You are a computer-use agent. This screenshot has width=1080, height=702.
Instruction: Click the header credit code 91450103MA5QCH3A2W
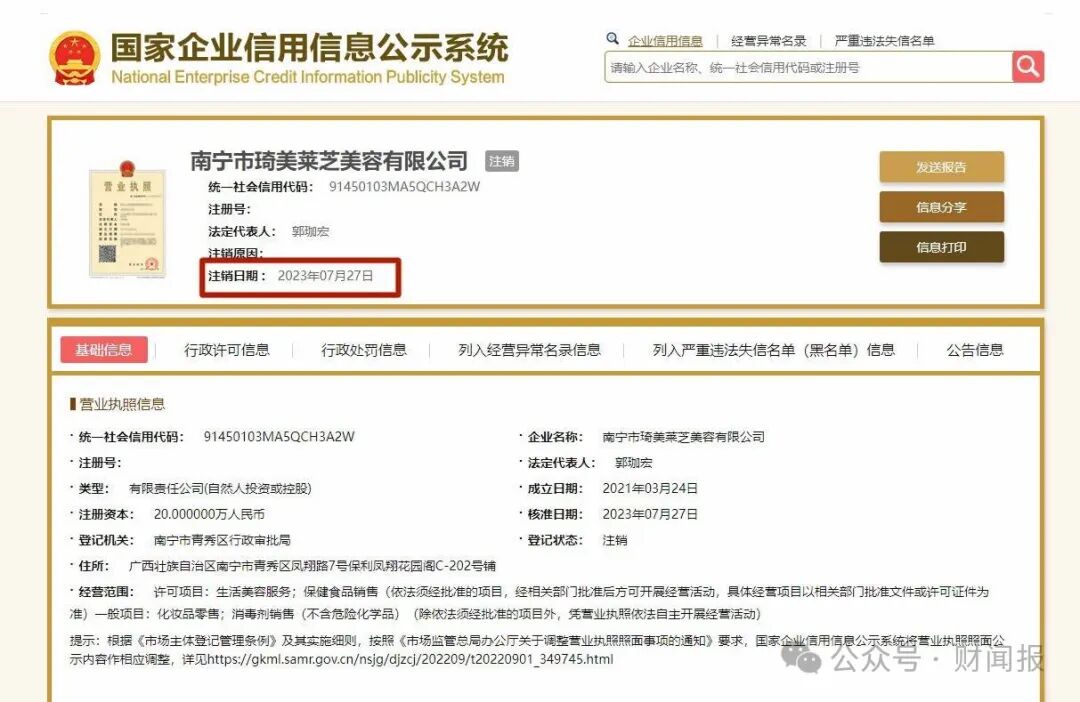pyautogui.click(x=404, y=187)
